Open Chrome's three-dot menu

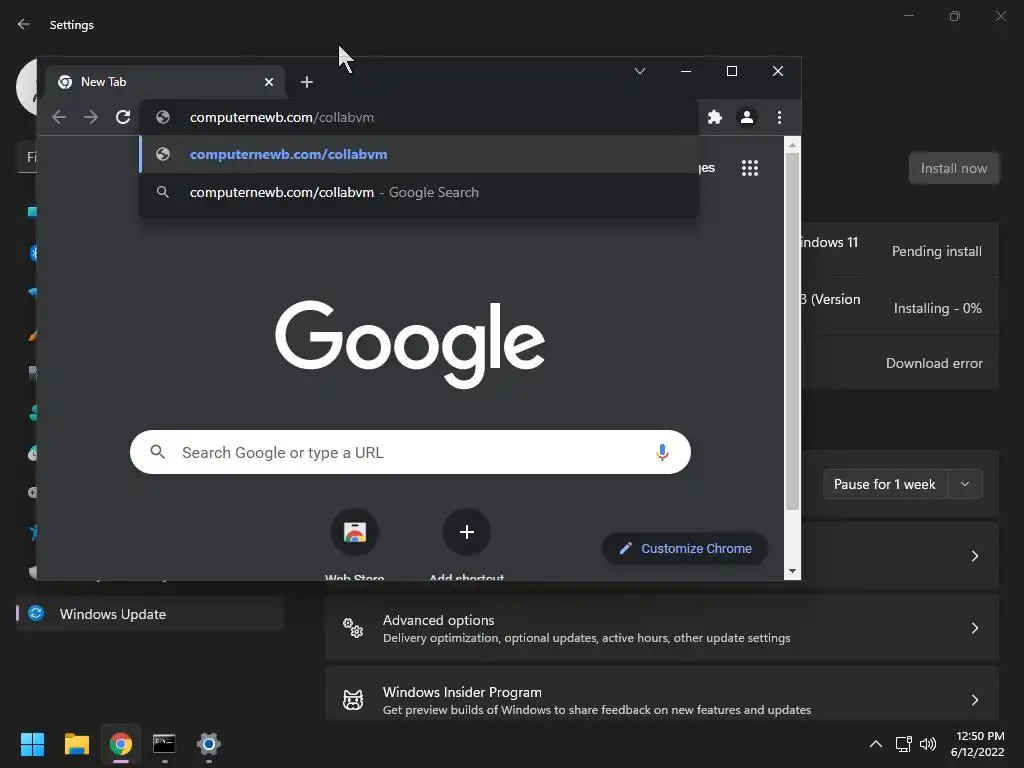779,118
